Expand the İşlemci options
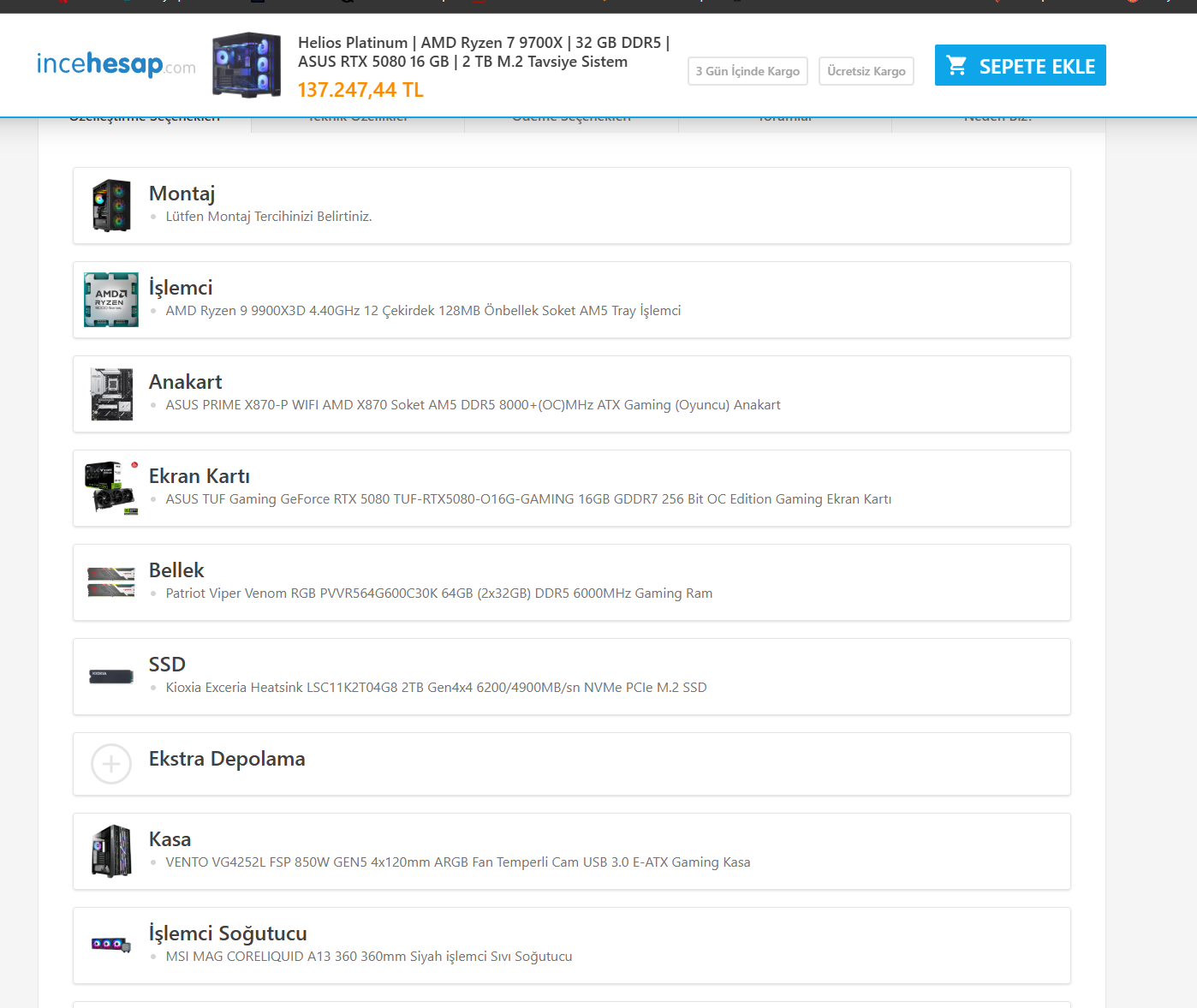The width and height of the screenshot is (1197, 1008). pos(572,300)
